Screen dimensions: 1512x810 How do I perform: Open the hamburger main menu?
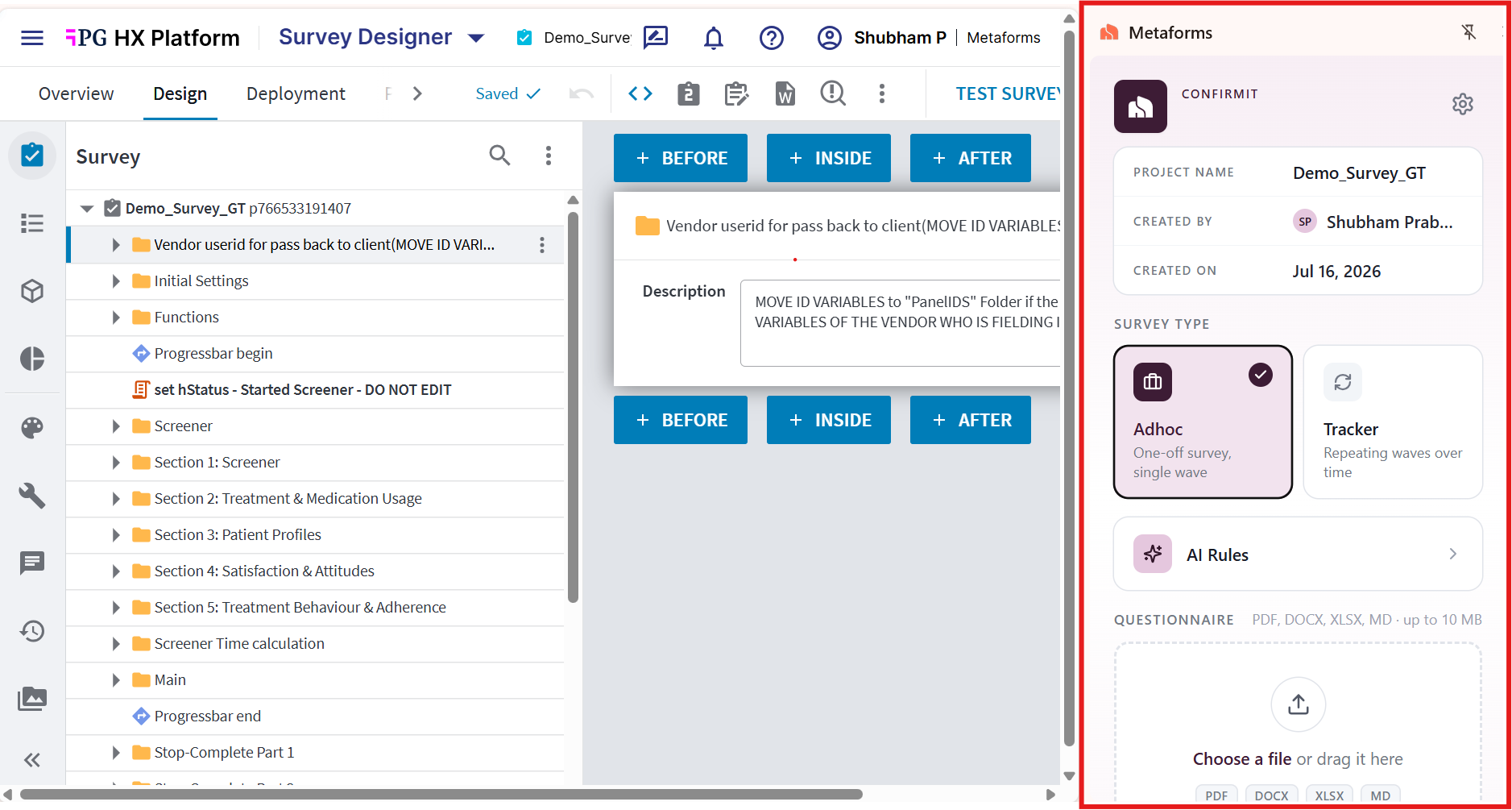pyautogui.click(x=32, y=38)
